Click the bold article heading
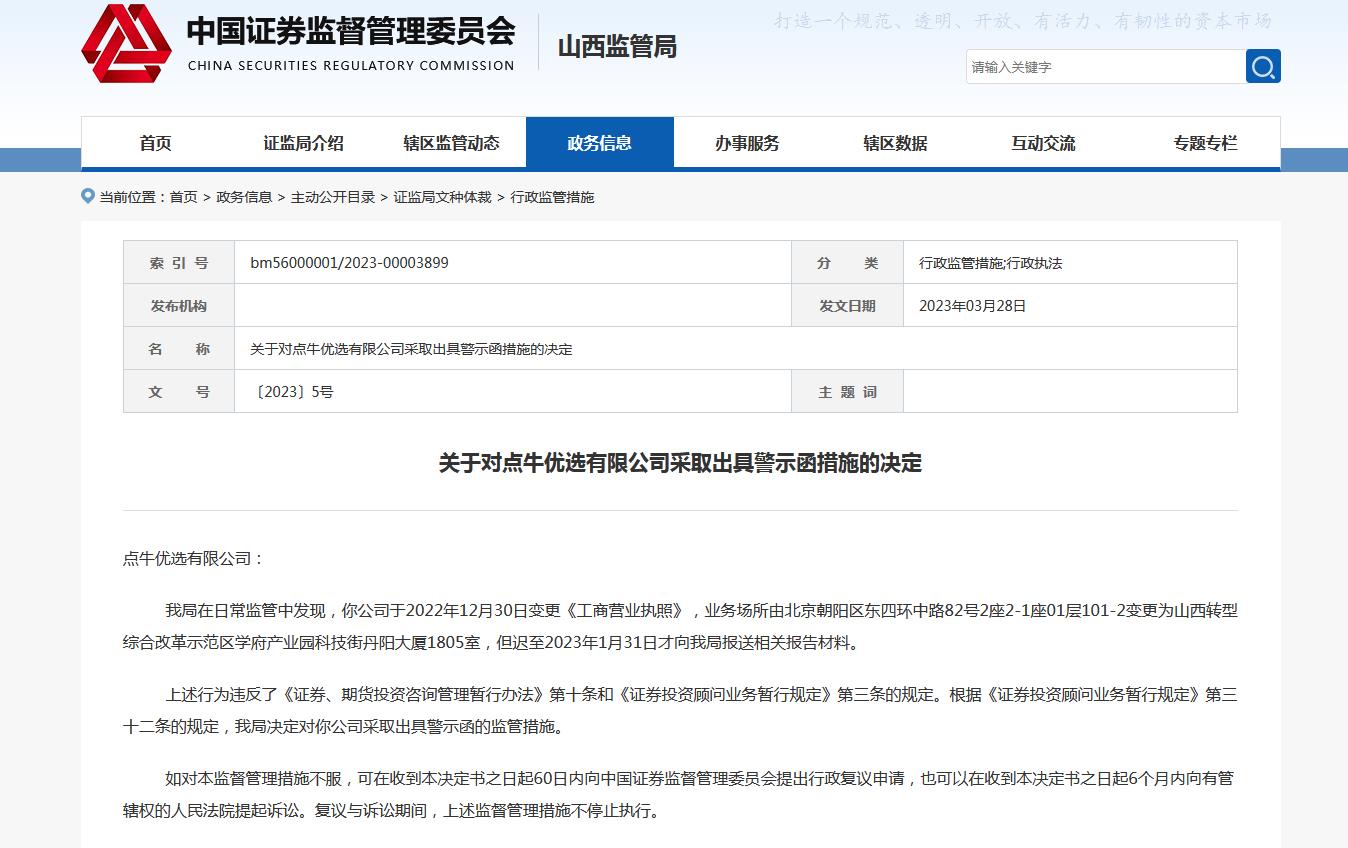The width and height of the screenshot is (1348, 848). (680, 463)
